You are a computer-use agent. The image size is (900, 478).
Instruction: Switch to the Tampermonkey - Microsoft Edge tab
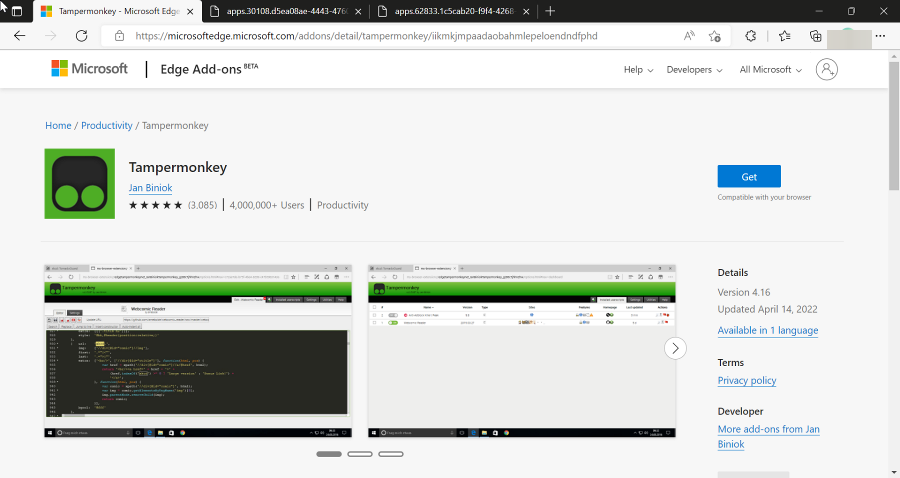(x=118, y=11)
